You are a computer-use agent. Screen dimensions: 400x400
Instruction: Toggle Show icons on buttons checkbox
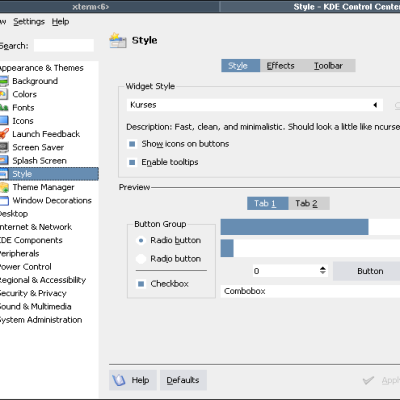pyautogui.click(x=132, y=144)
